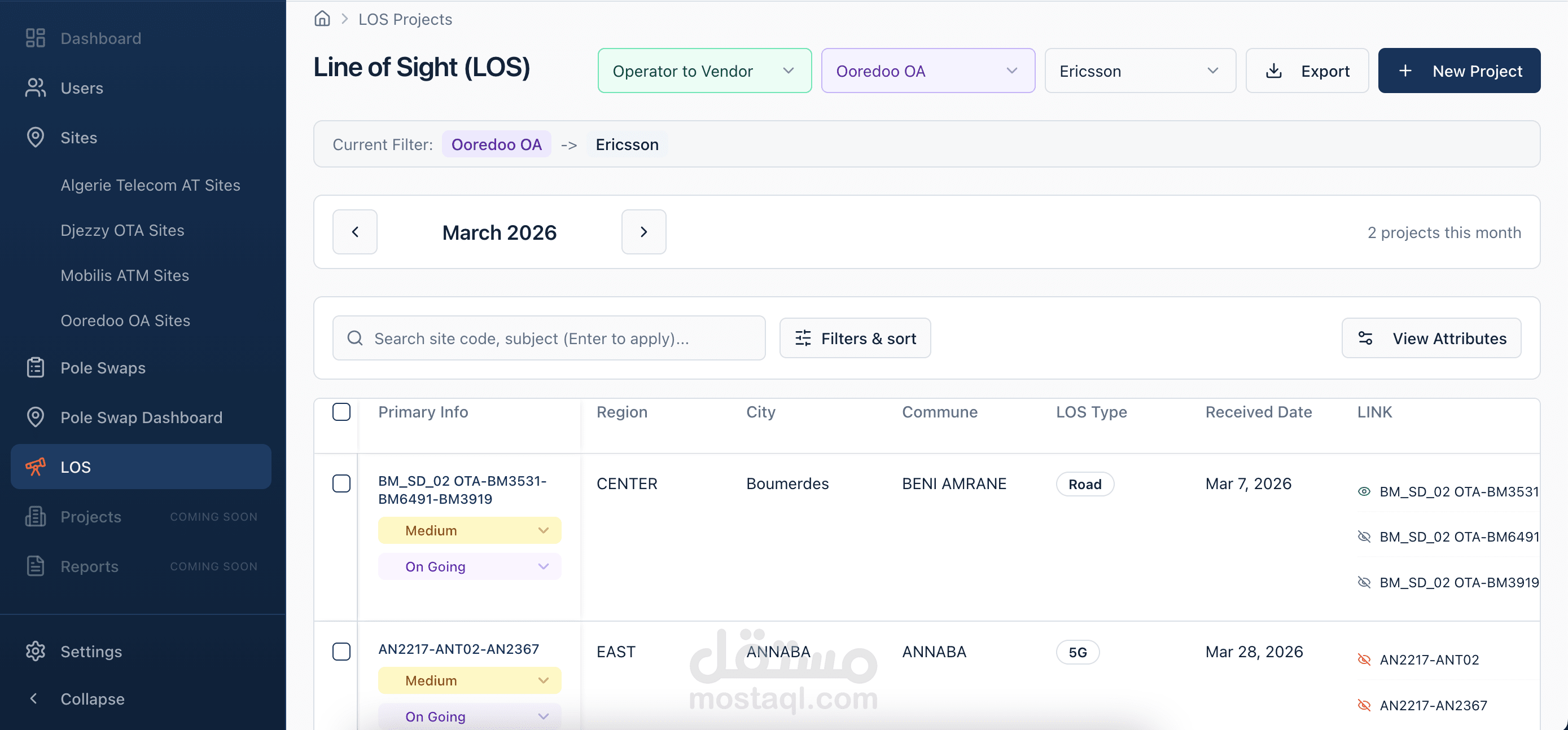1568x730 pixels.
Task: Open the Dashboard sidebar item
Action: click(100, 38)
